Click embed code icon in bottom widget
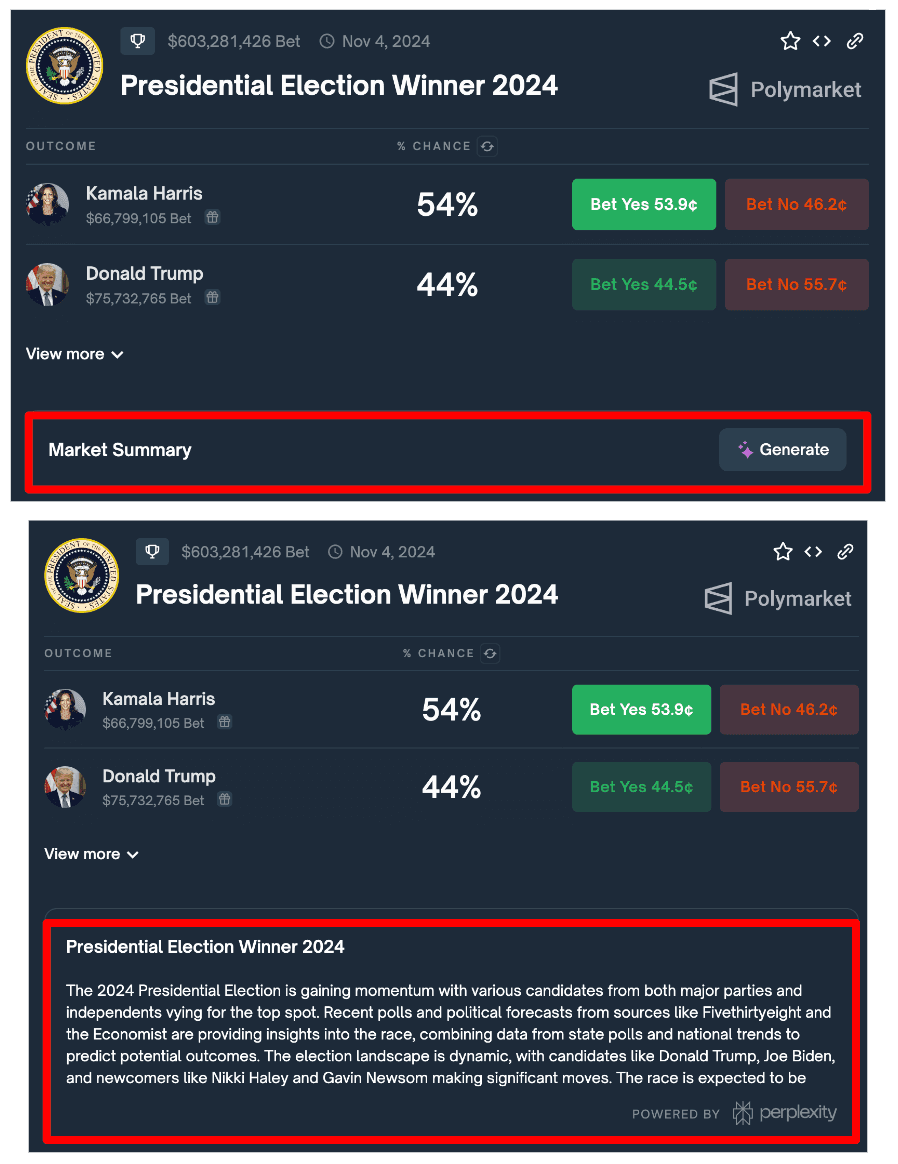This screenshot has height=1164, width=898. pyautogui.click(x=813, y=552)
